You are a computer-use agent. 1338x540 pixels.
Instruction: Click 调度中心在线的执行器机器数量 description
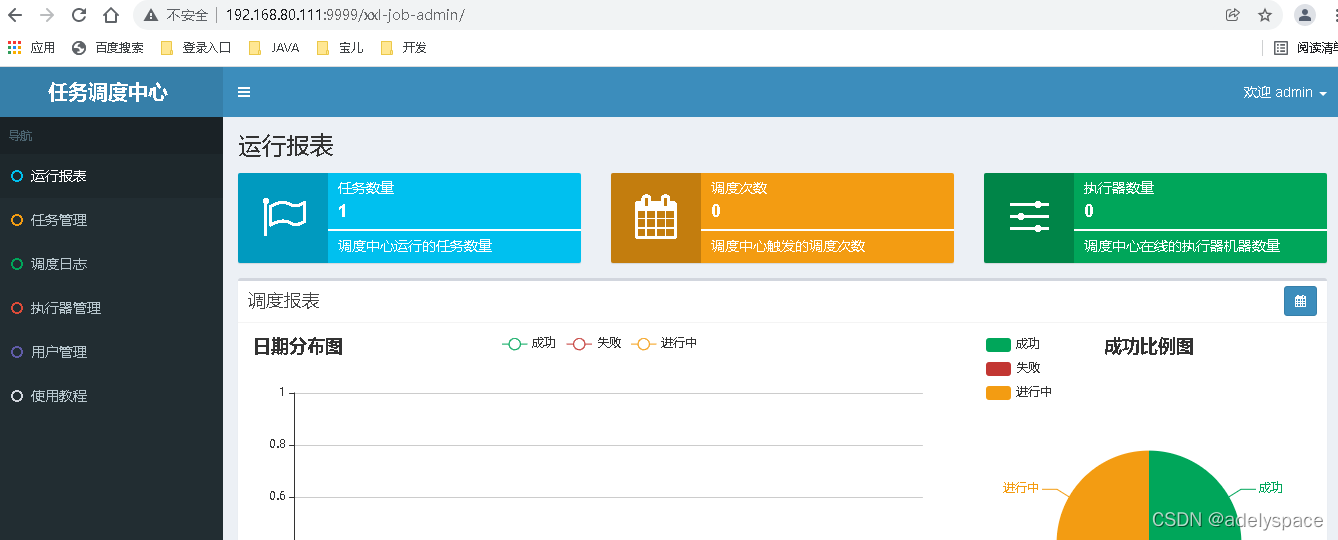pos(1182,246)
